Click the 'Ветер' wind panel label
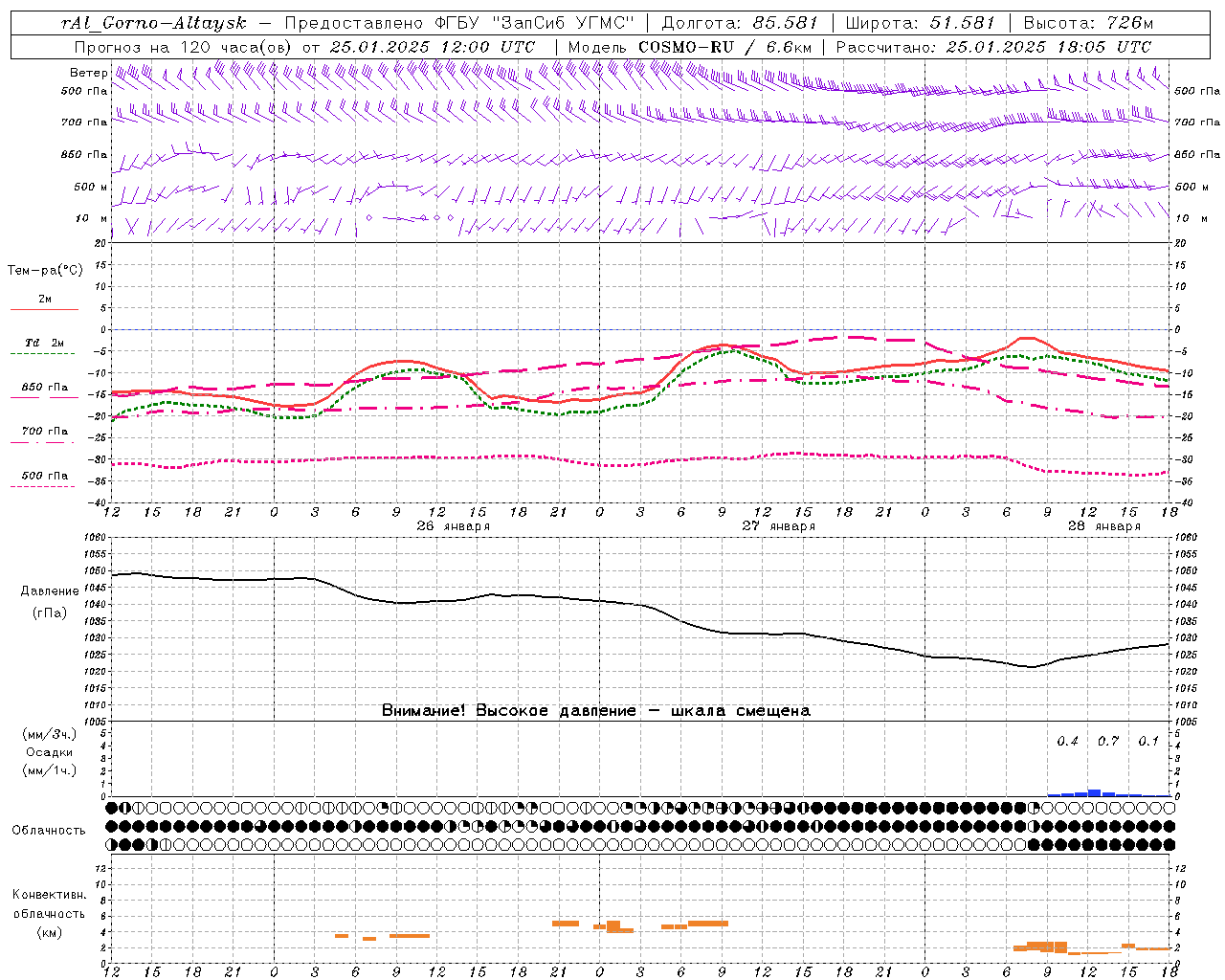This screenshot has height=980, width=1225. pyautogui.click(x=88, y=73)
